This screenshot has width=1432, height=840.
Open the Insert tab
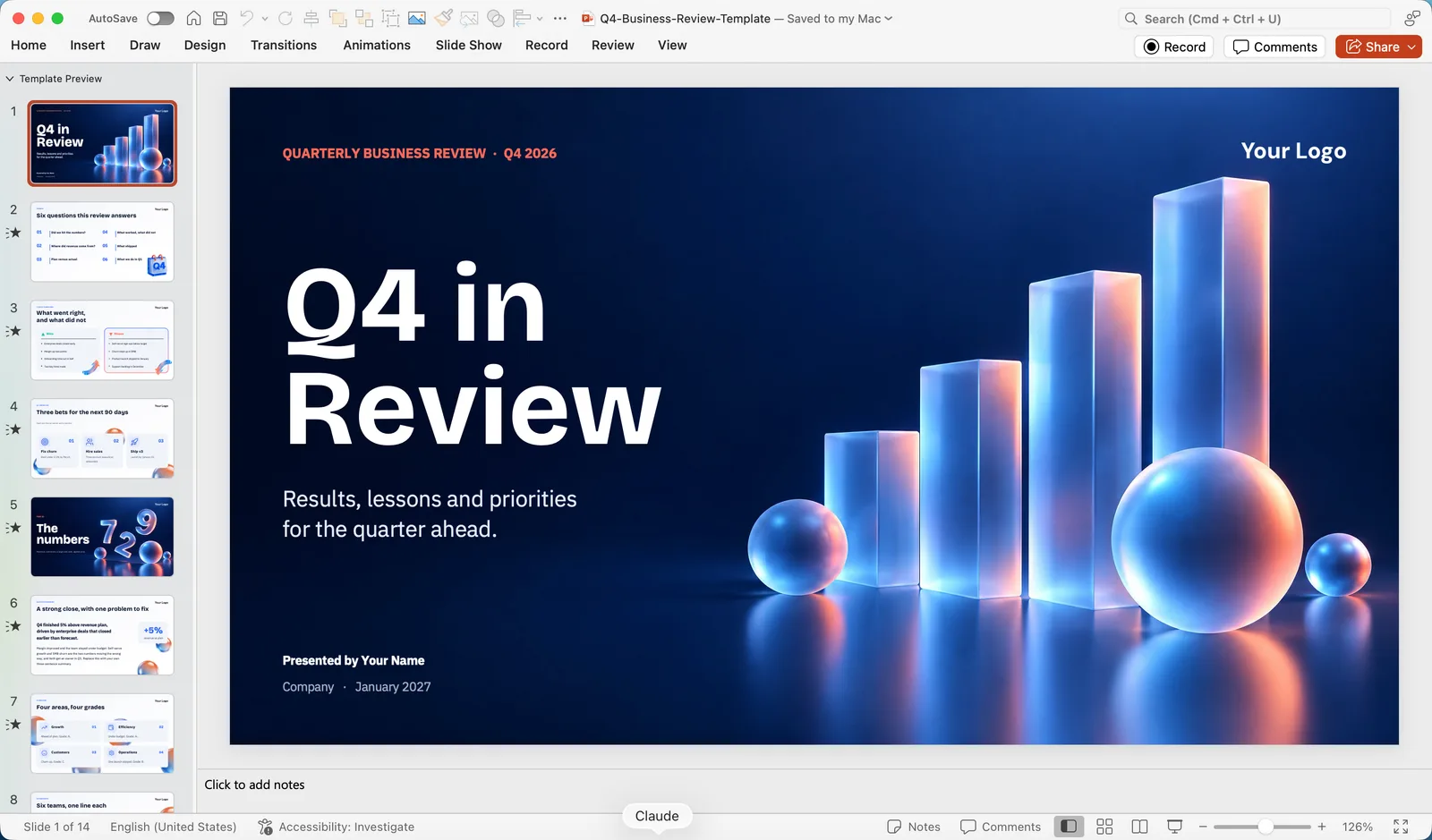click(x=88, y=45)
